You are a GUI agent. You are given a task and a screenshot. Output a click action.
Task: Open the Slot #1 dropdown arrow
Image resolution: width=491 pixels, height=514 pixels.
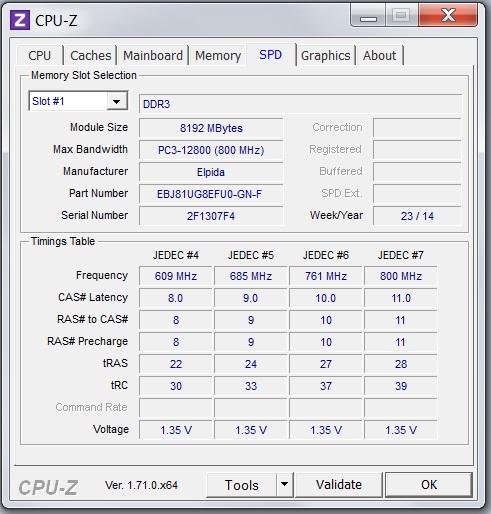[x=117, y=101]
